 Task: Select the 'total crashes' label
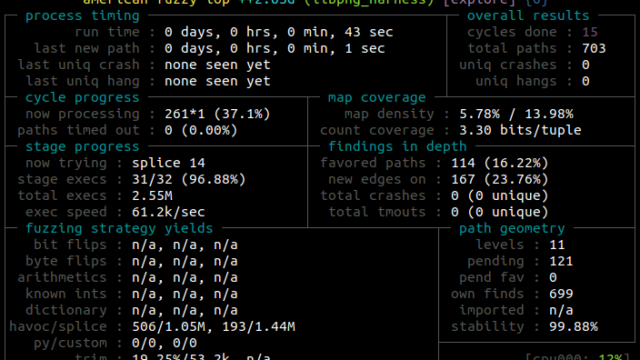373,196
